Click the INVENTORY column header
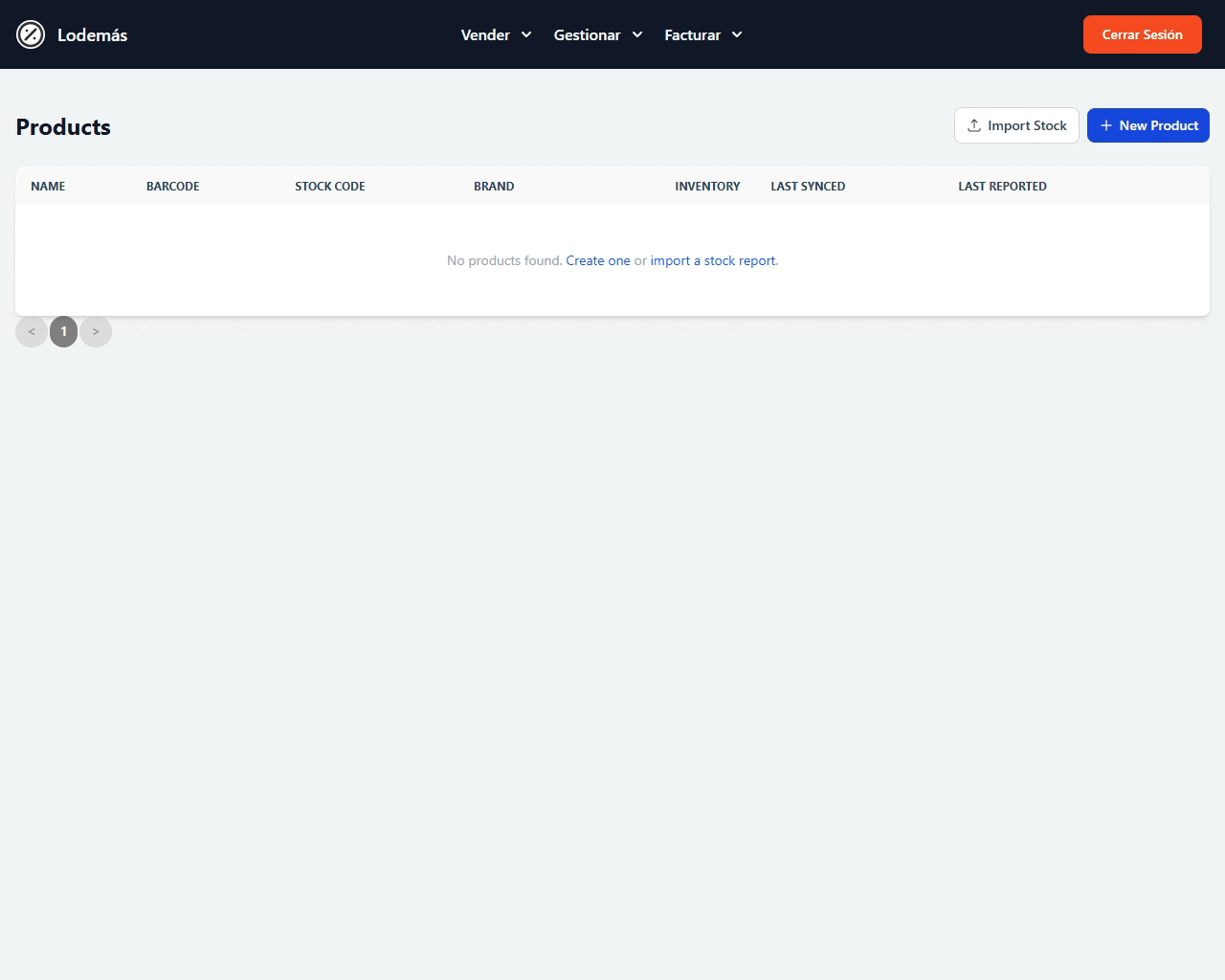The width and height of the screenshot is (1225, 980). (x=707, y=187)
